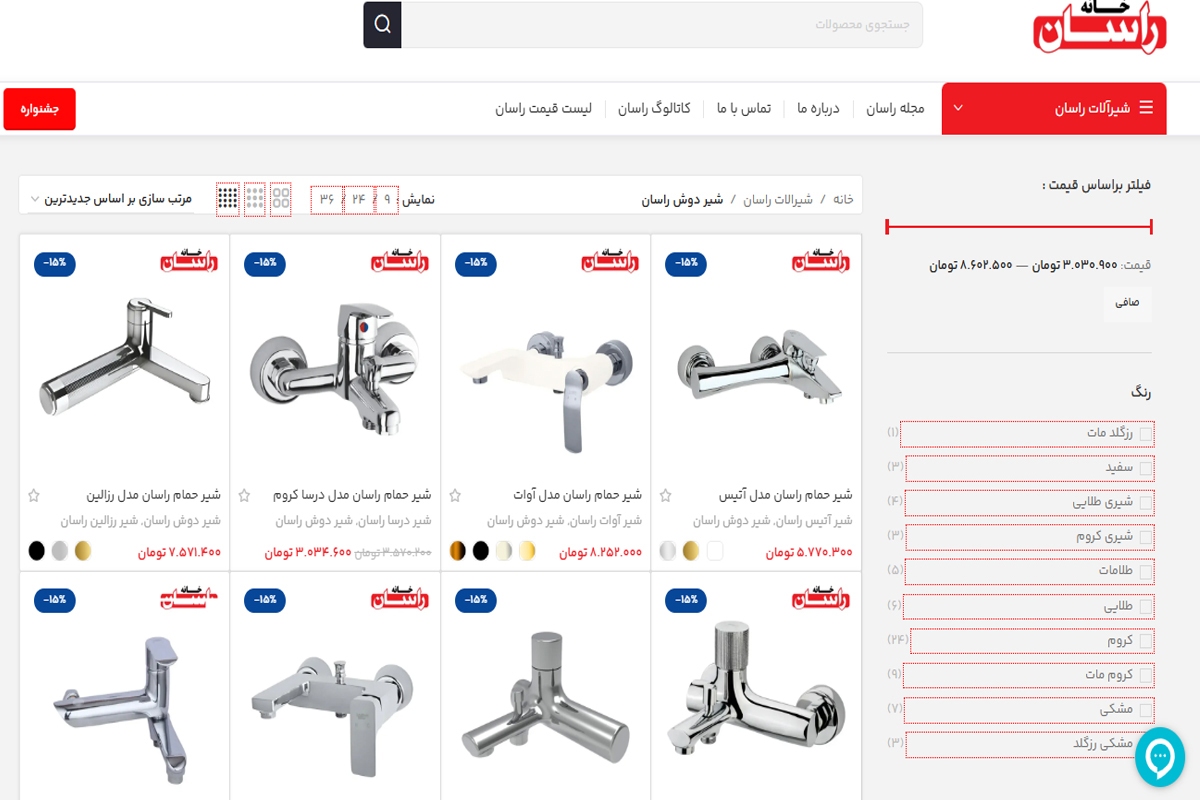Click the صافی price filter button
Viewport: 1200px width, 800px height.
[x=1128, y=302]
